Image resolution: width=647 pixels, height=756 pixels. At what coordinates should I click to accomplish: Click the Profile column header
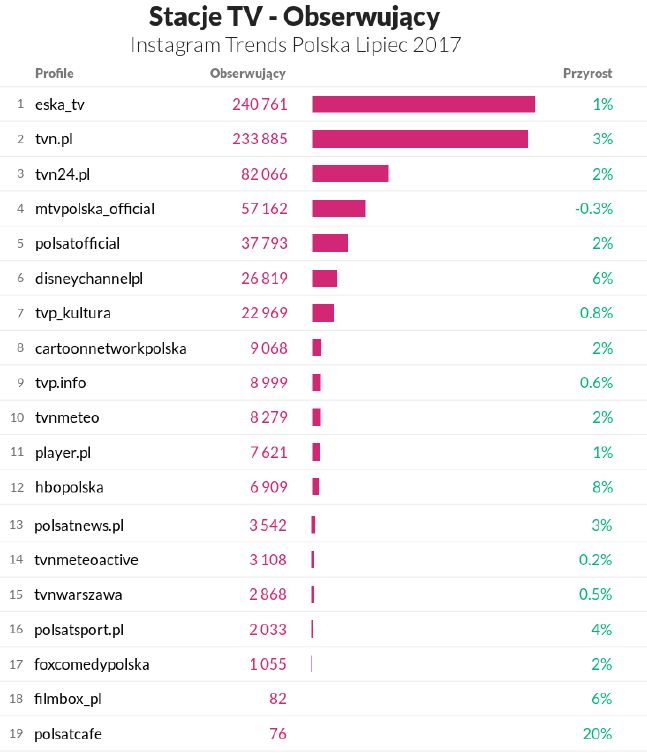(x=54, y=73)
